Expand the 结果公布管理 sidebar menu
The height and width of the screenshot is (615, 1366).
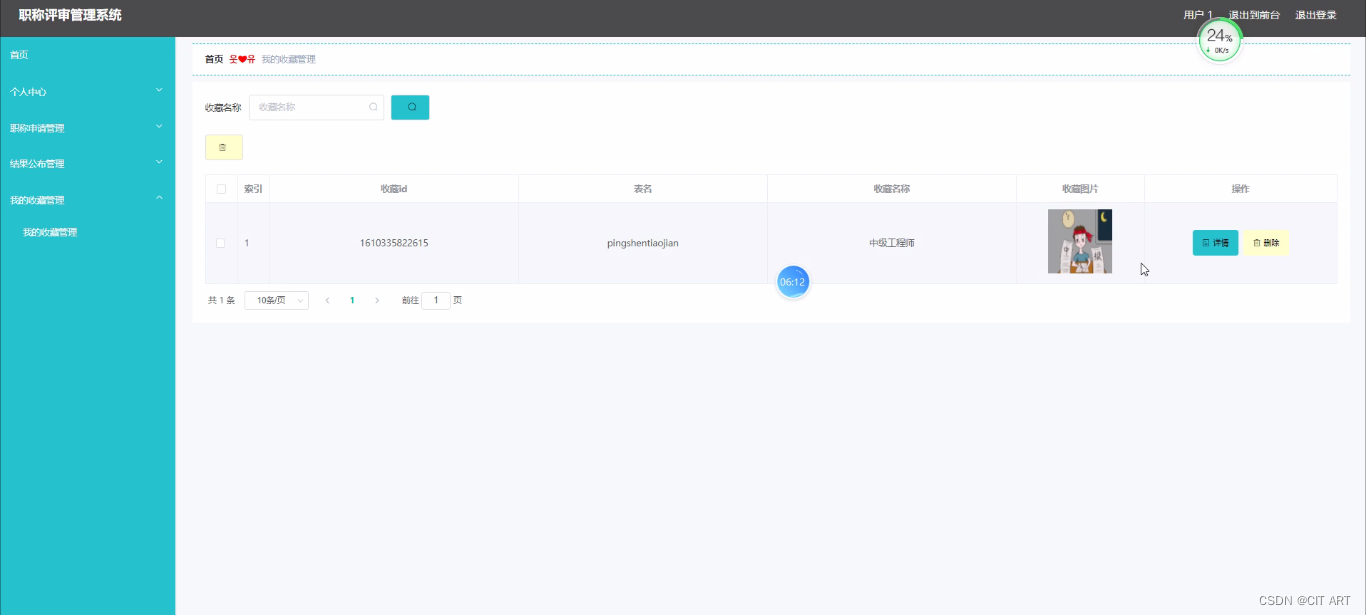click(87, 163)
